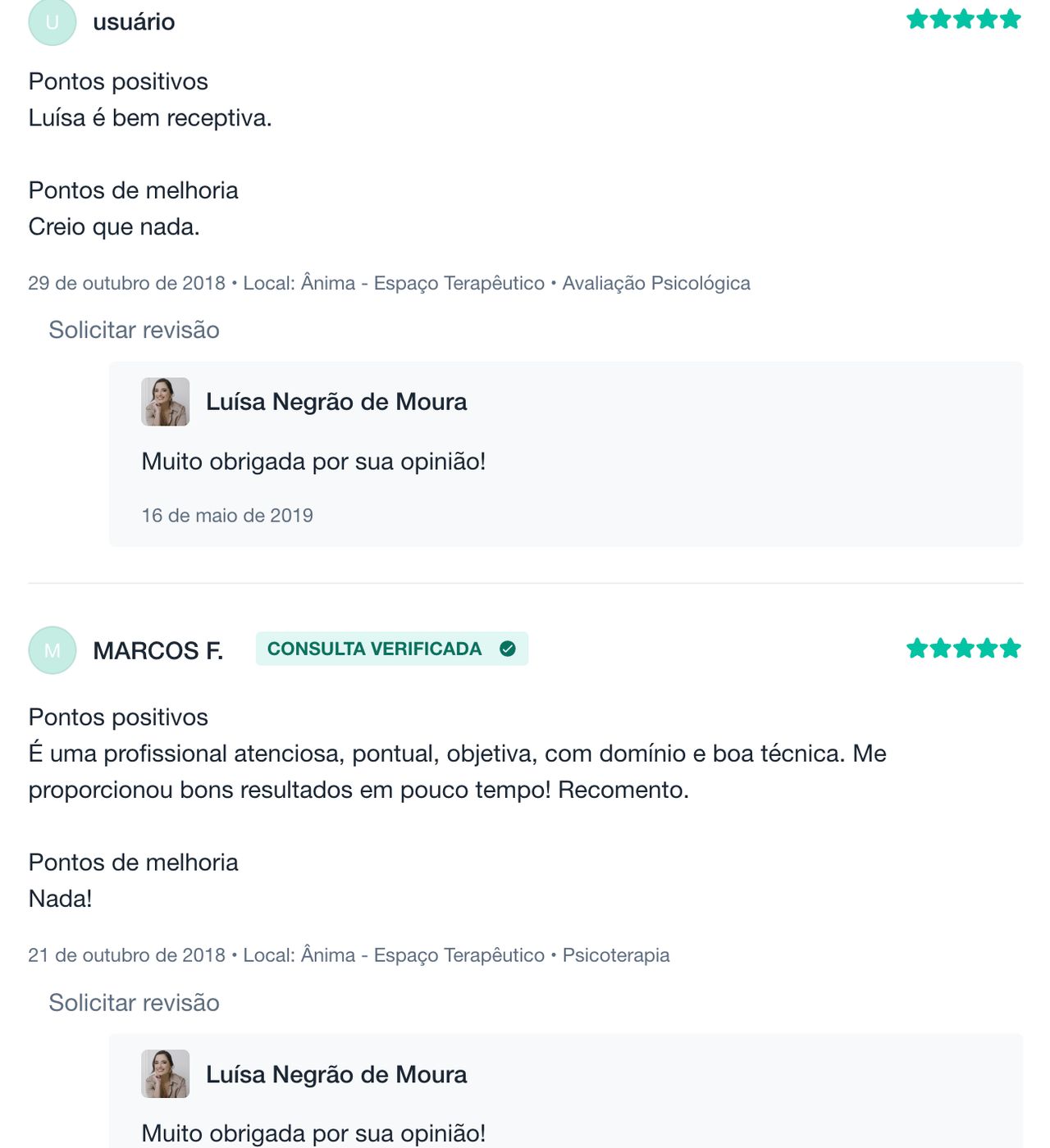Click the usuário avatar circle with letter U
1050x1148 pixels.
click(x=52, y=20)
